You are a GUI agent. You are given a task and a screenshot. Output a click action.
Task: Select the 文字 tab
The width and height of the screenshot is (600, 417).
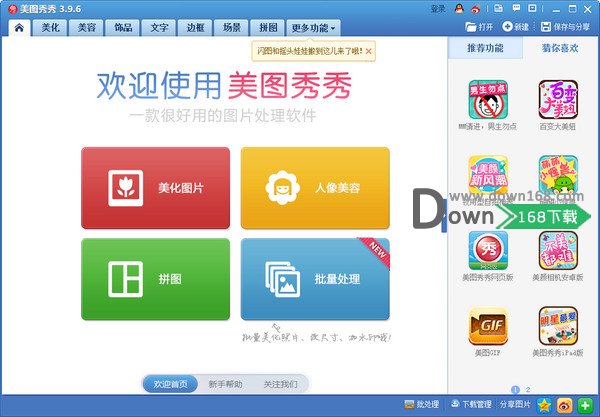(159, 28)
